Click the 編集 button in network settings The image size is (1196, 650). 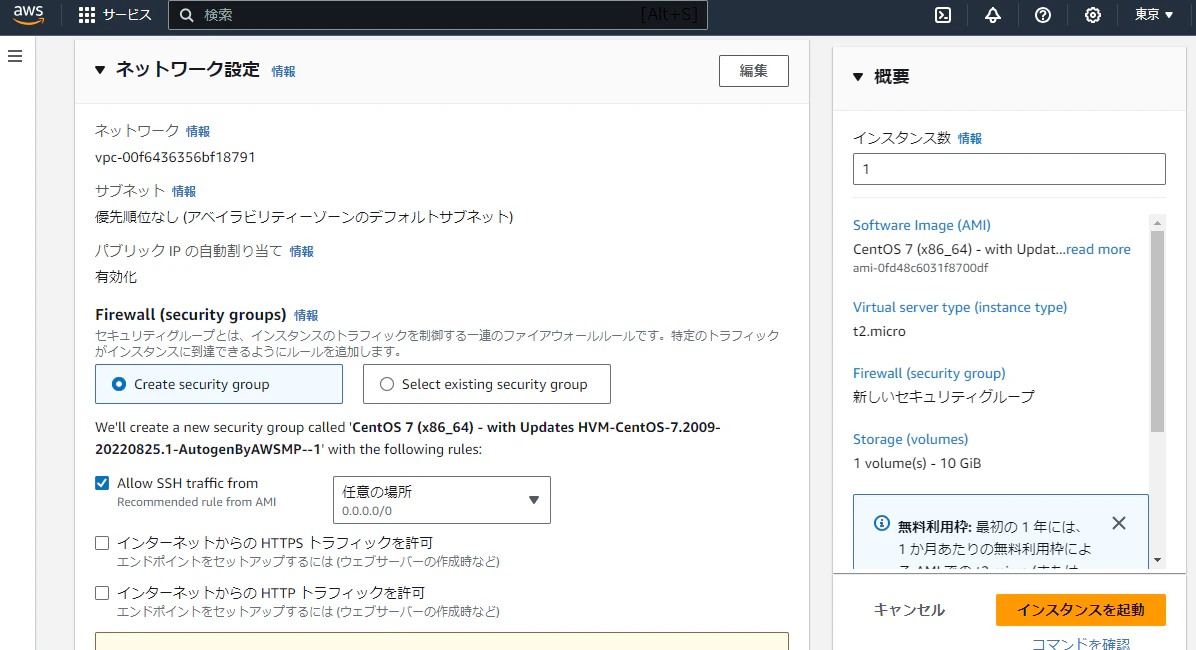click(754, 71)
